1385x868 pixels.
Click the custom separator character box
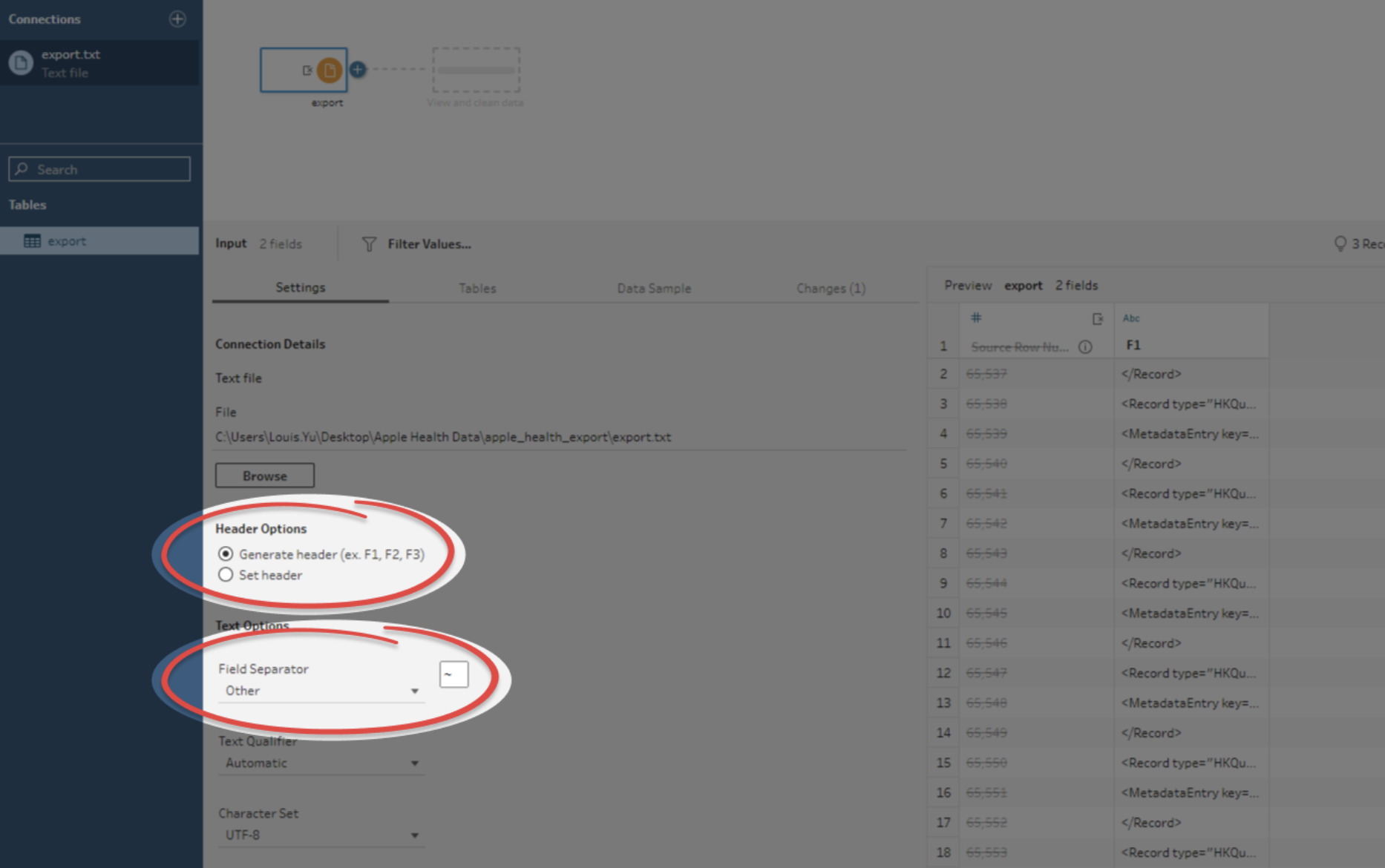click(x=454, y=674)
